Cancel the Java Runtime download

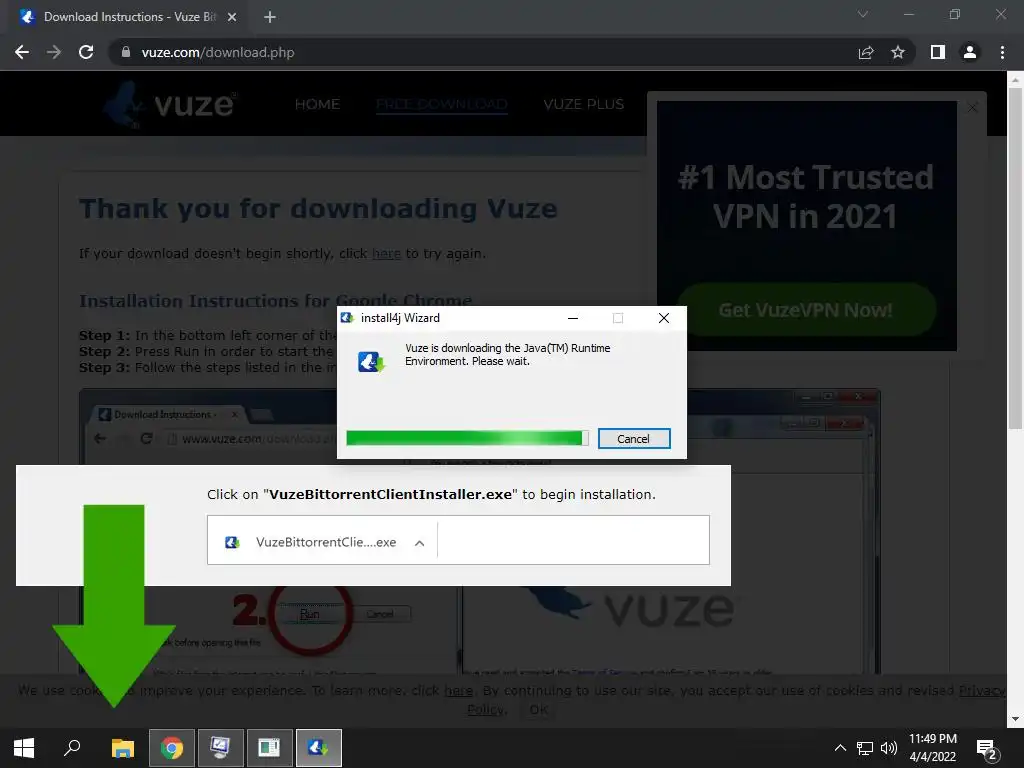633,439
